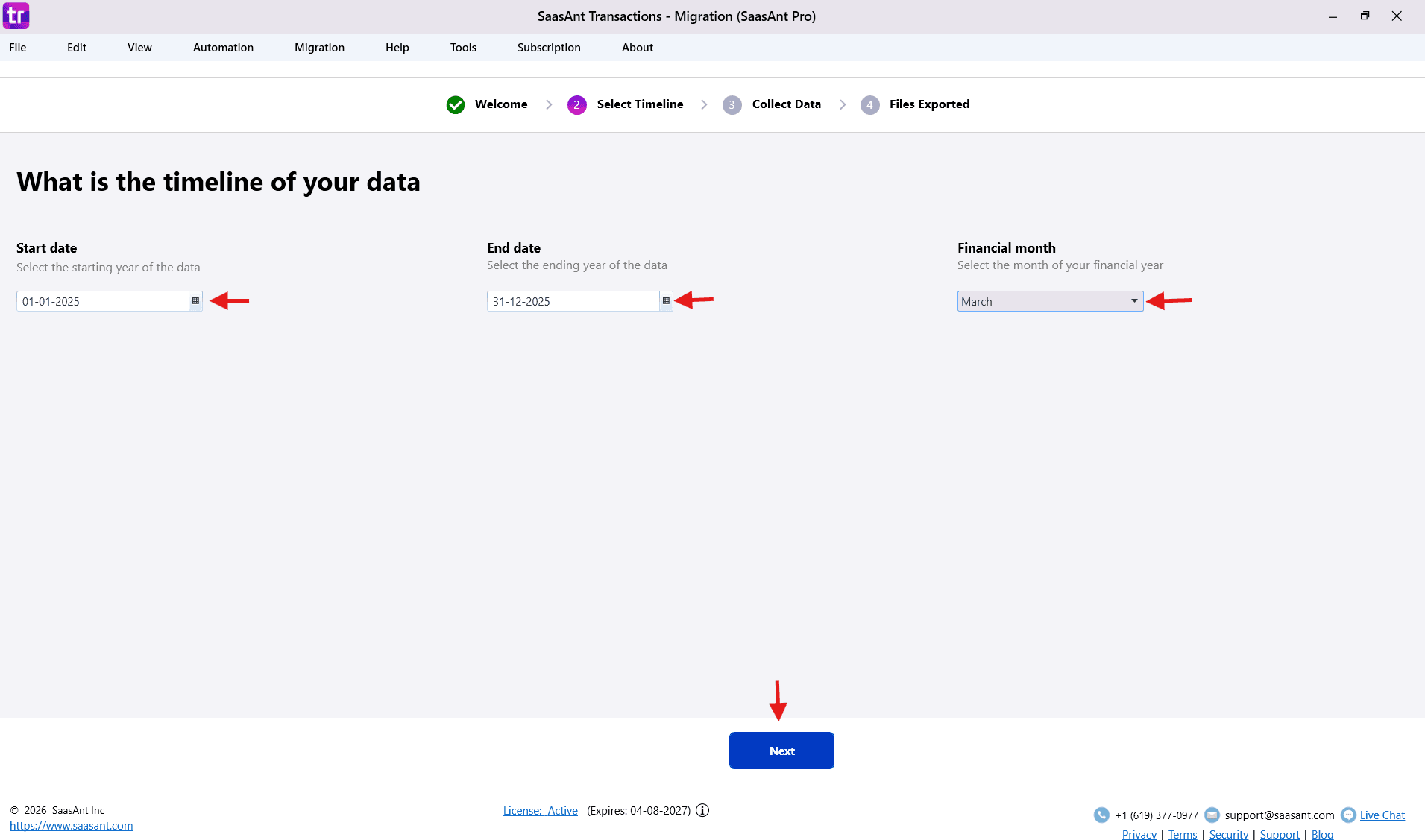
Task: Click the email envelope icon
Action: [x=1212, y=815]
